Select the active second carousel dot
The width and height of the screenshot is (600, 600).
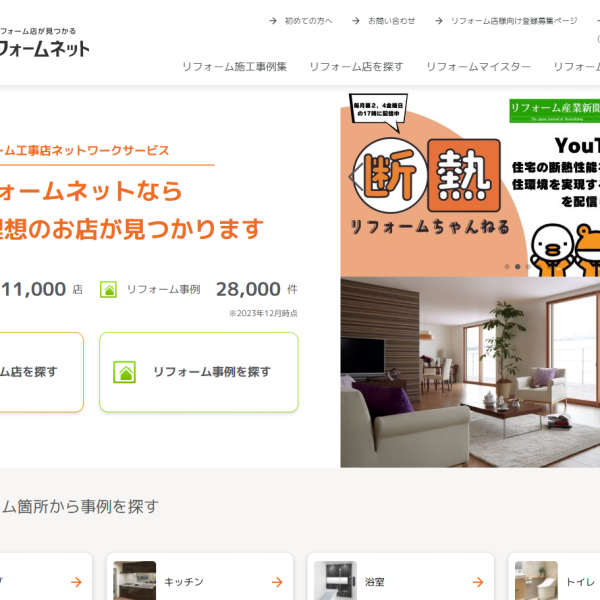517,267
